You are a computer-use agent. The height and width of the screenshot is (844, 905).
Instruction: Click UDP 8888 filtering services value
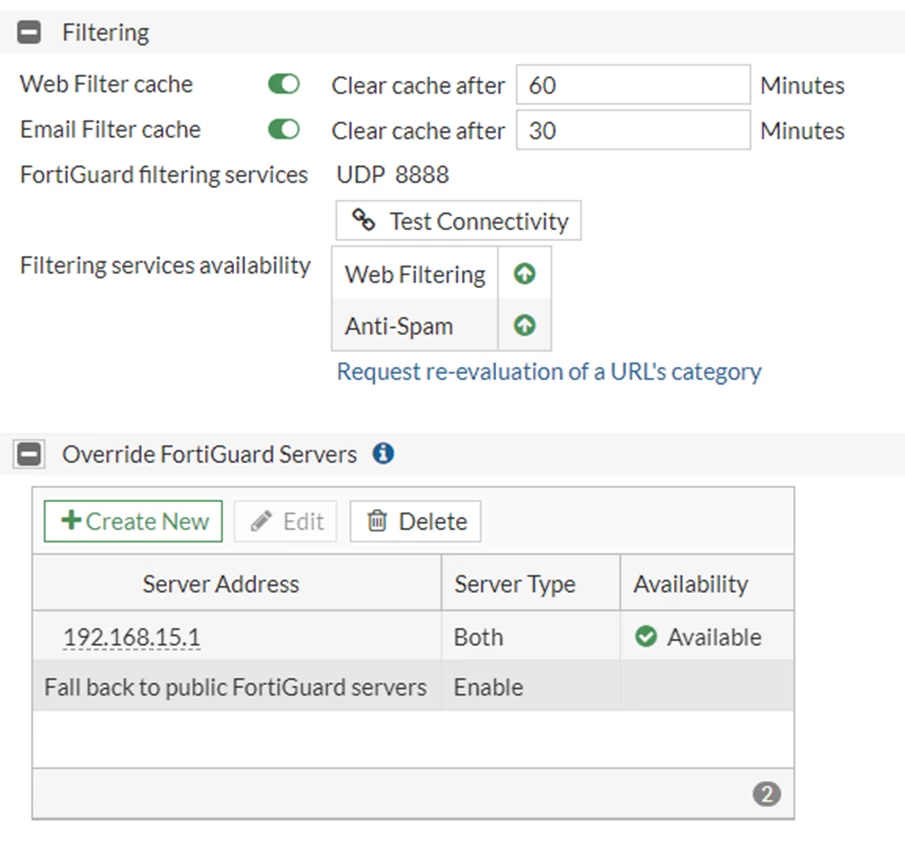tap(392, 175)
